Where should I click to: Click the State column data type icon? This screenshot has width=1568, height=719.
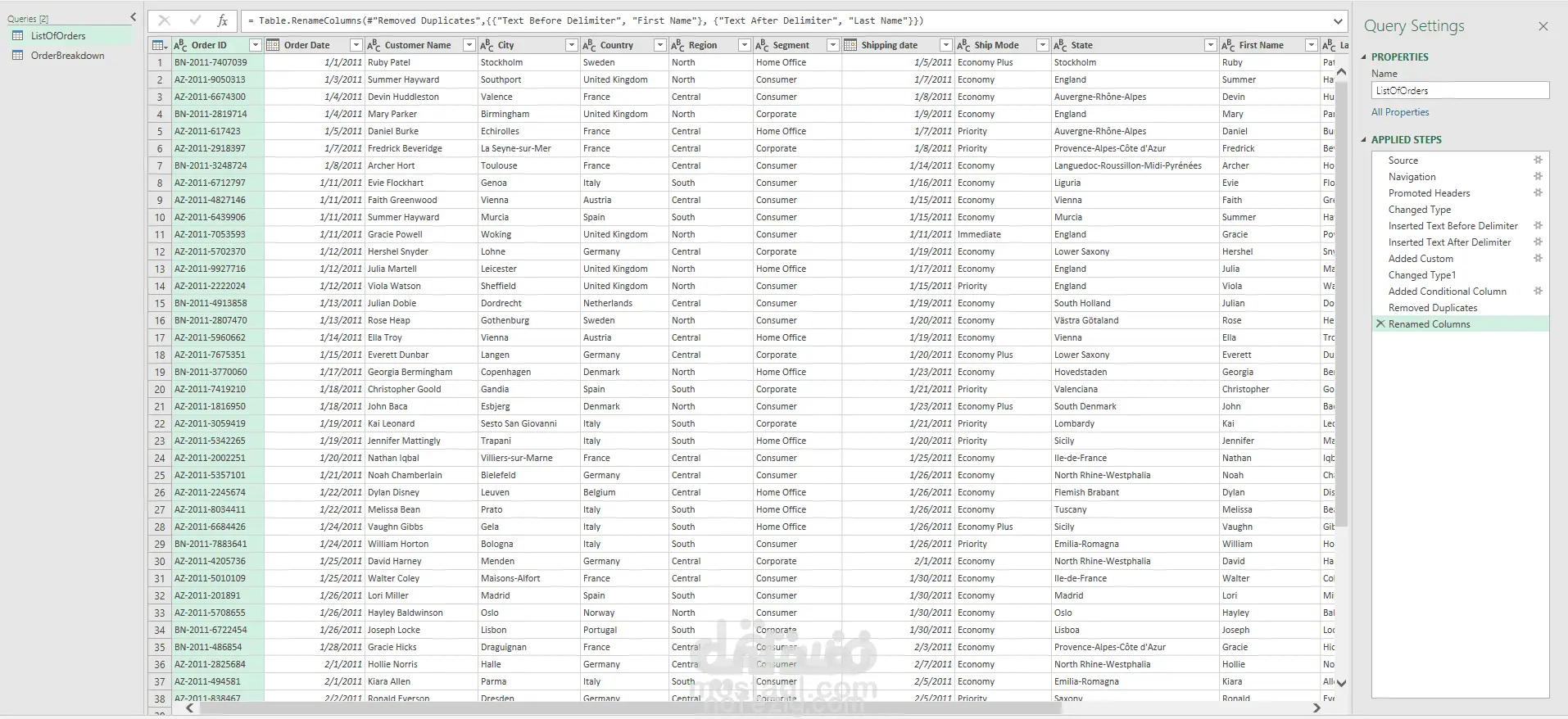(1060, 45)
